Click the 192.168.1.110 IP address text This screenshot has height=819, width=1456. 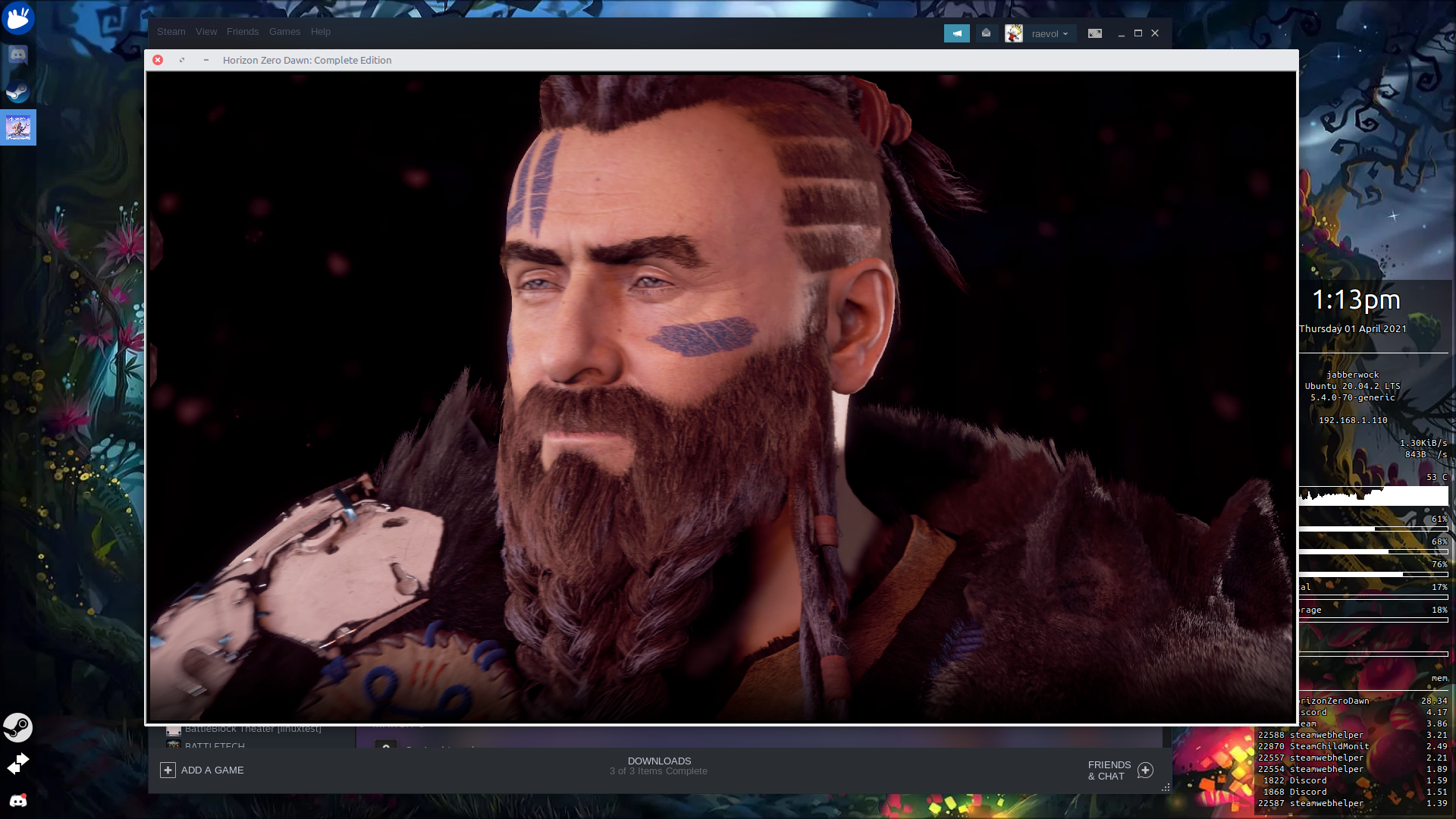click(1352, 420)
